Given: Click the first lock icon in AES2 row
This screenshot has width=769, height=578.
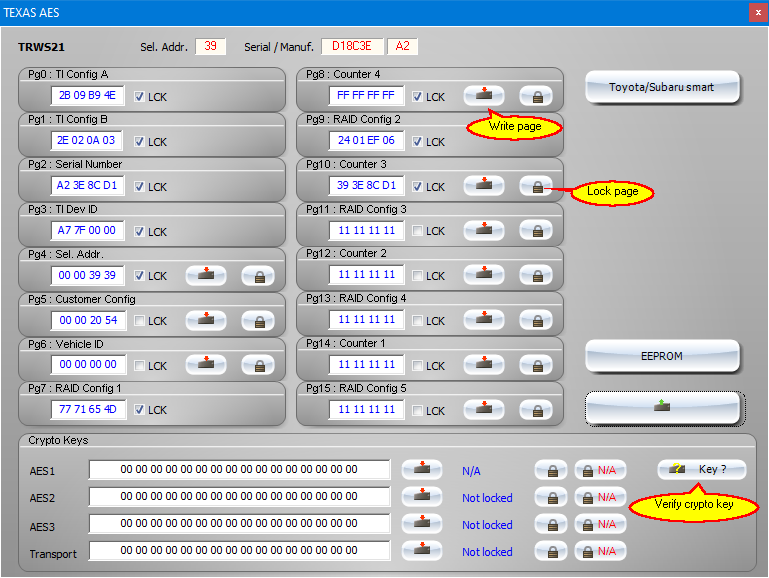Looking at the screenshot, I should tap(551, 497).
